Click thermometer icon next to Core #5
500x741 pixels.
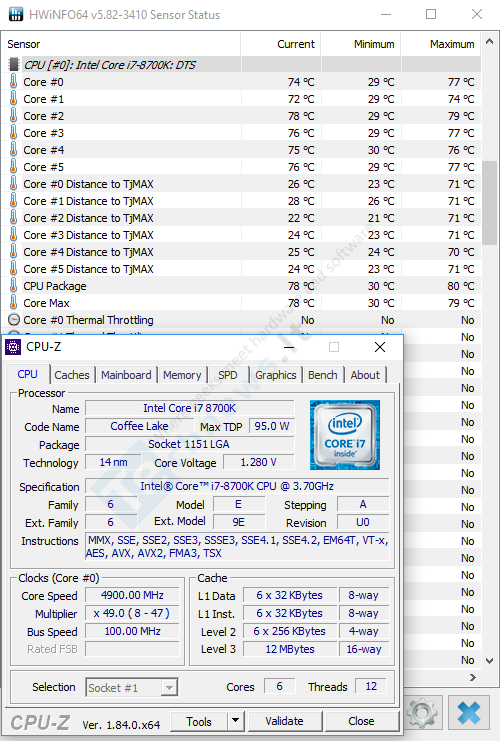(x=13, y=167)
